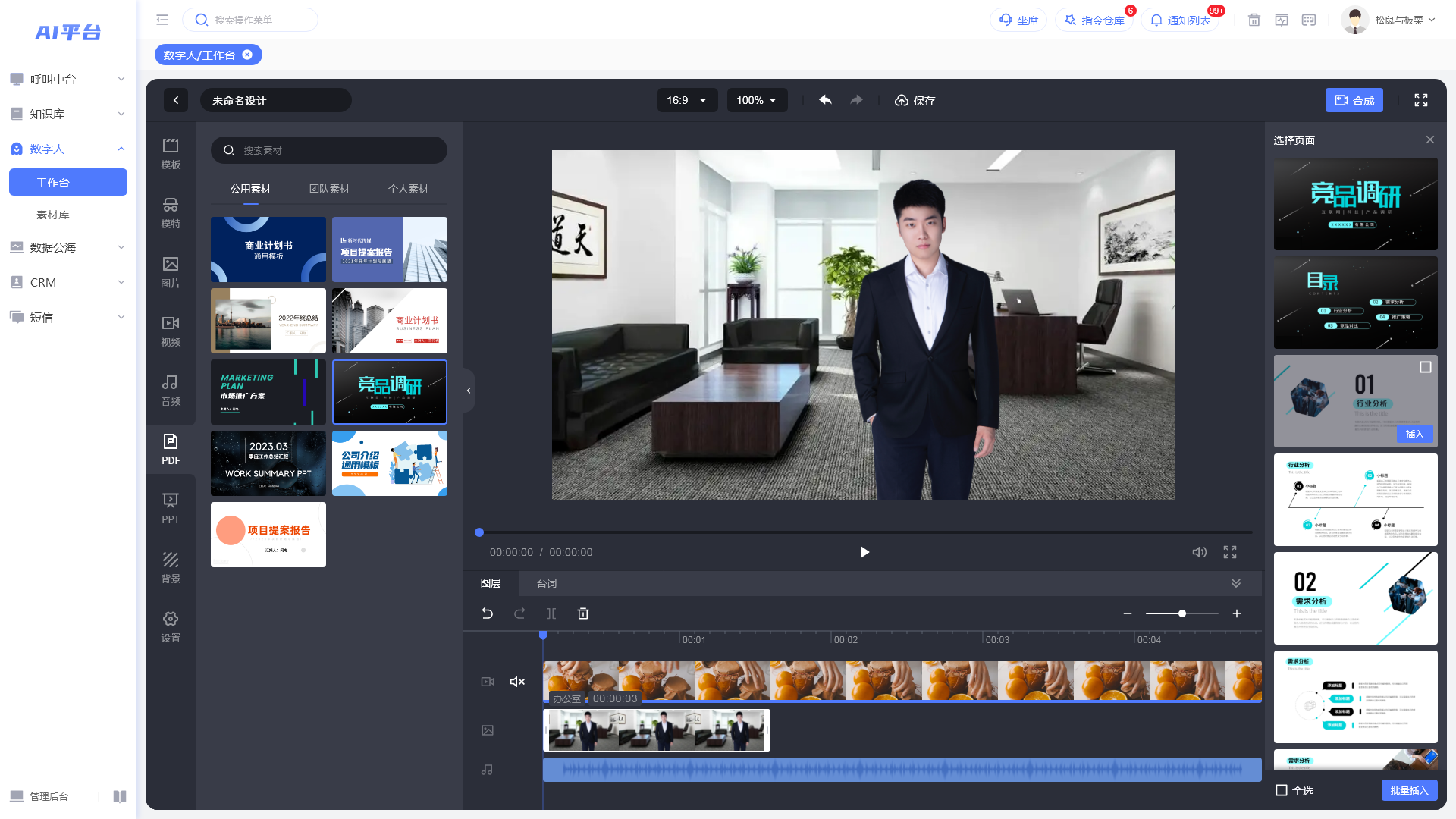
Task: Play the video preview
Action: 864,552
